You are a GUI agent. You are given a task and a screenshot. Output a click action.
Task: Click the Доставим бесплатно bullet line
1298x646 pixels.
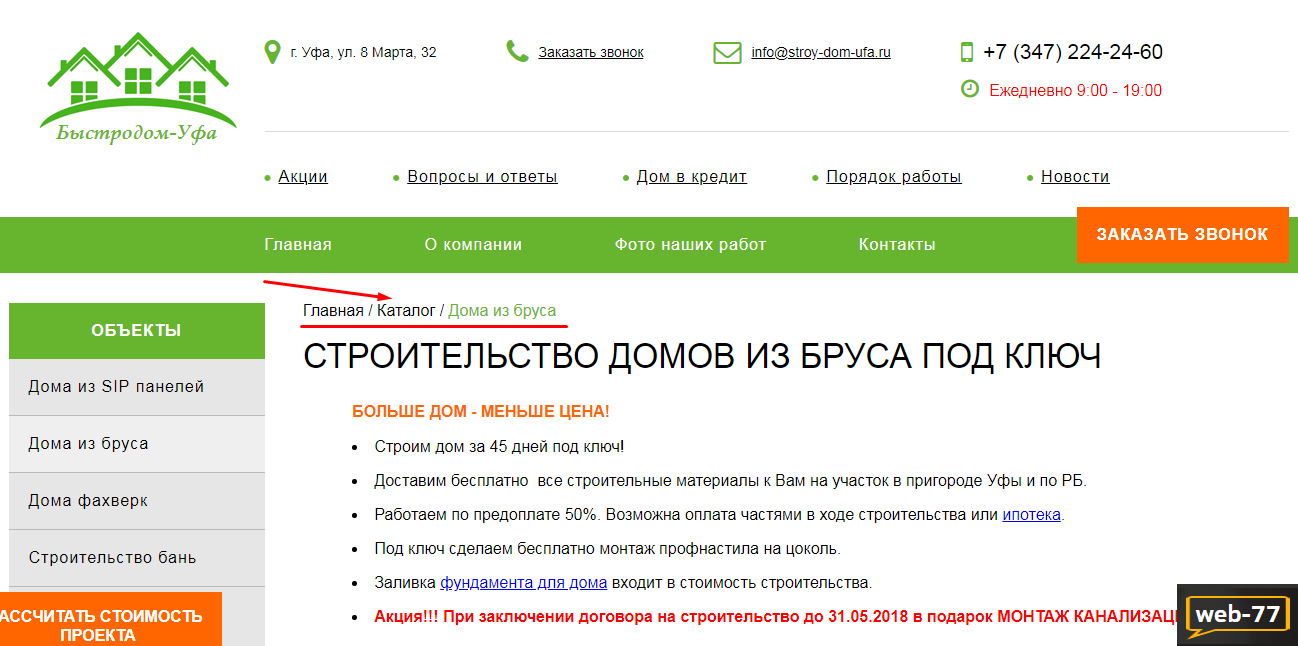(x=730, y=481)
